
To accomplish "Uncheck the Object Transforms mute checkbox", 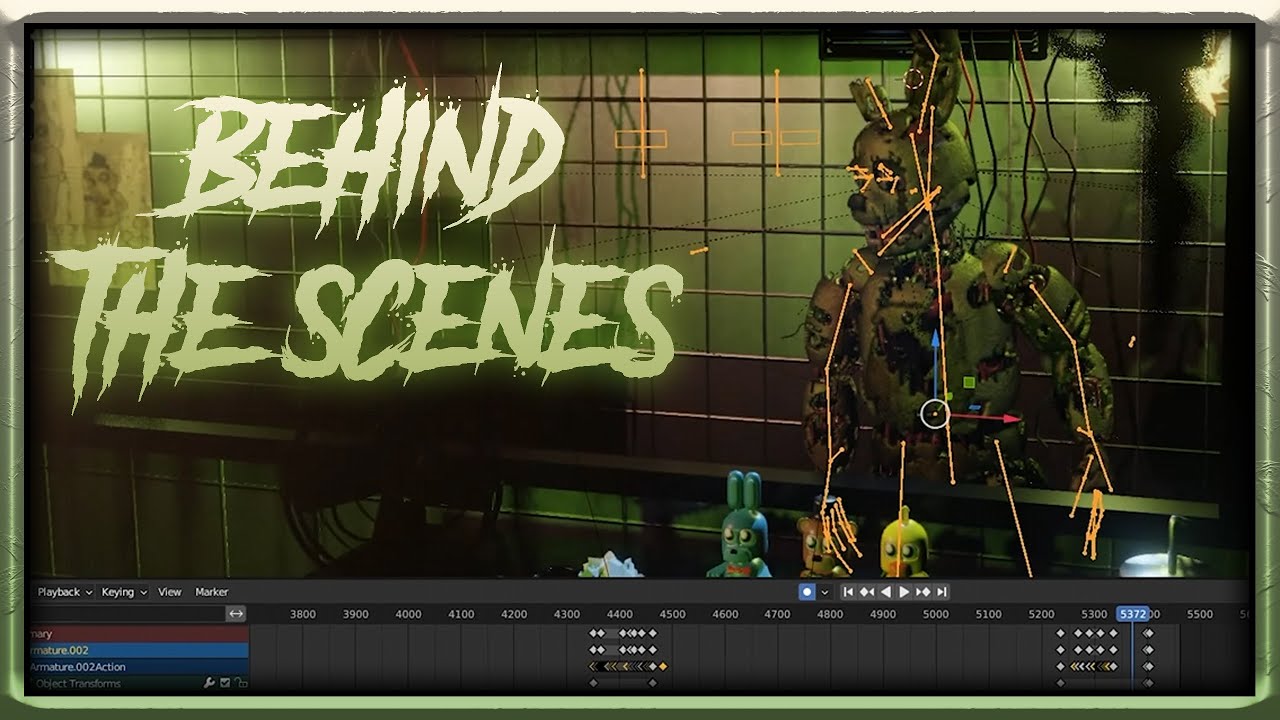I will point(225,683).
